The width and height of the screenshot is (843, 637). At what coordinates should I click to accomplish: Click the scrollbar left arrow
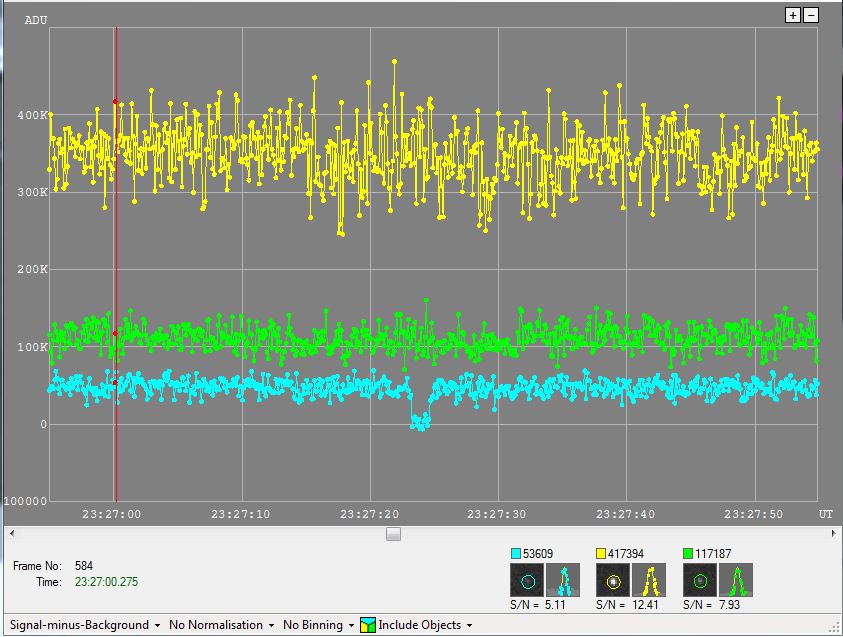point(9,534)
